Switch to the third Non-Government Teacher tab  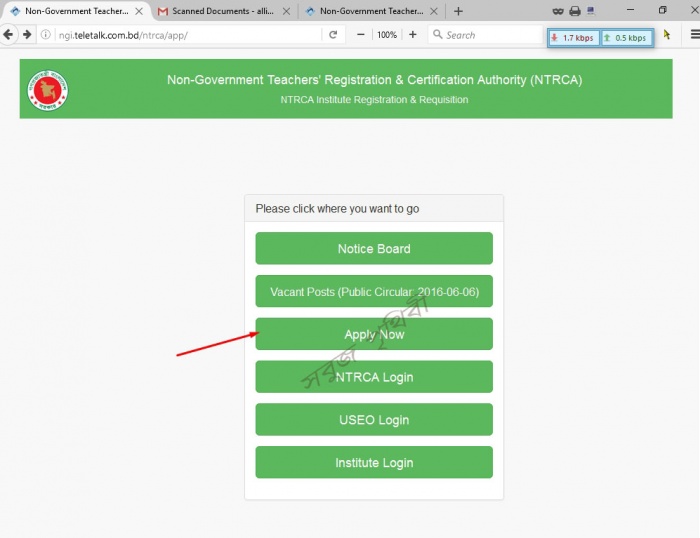[x=371, y=11]
